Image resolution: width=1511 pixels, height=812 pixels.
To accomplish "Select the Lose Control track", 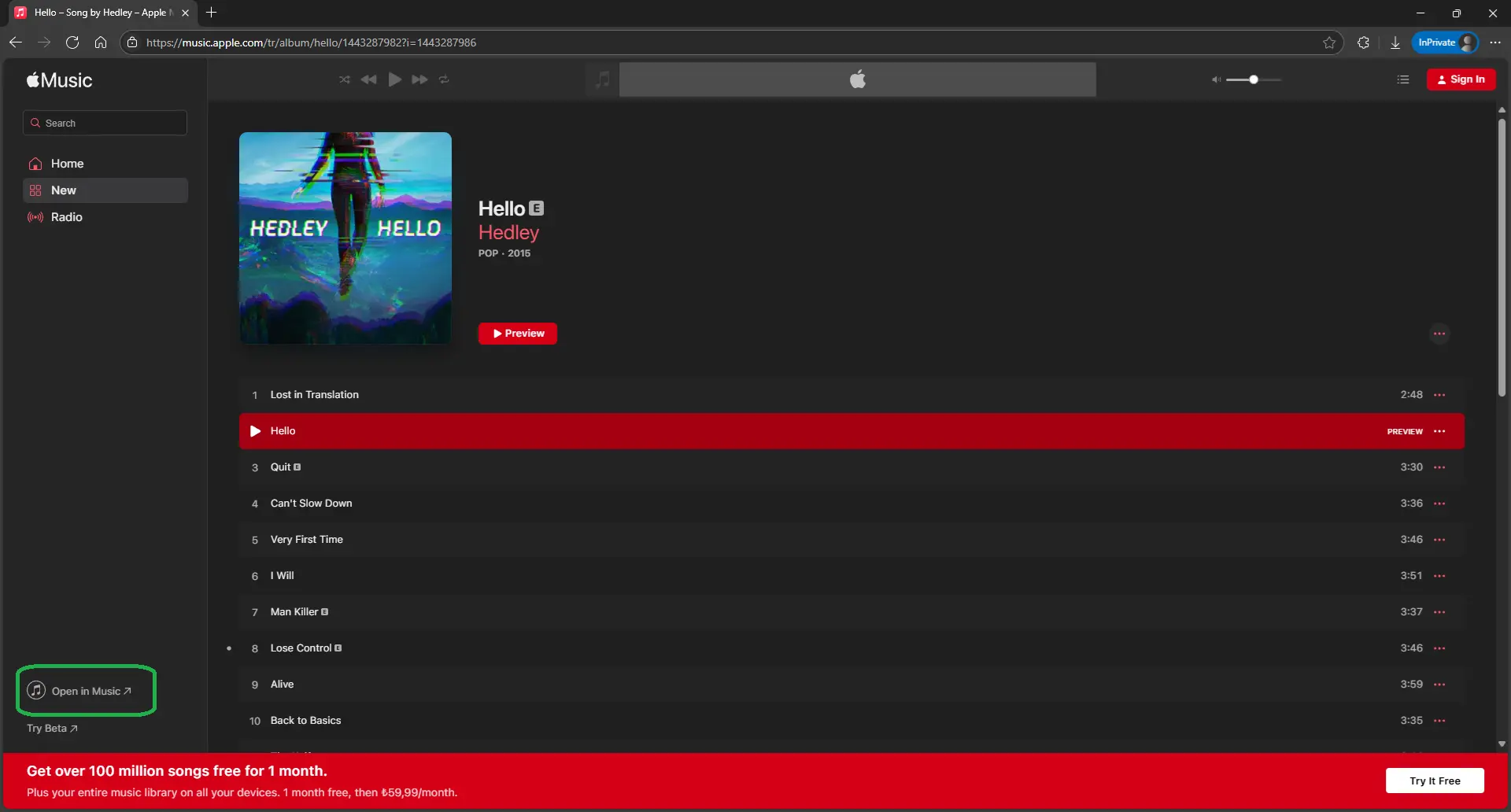I will click(x=852, y=648).
